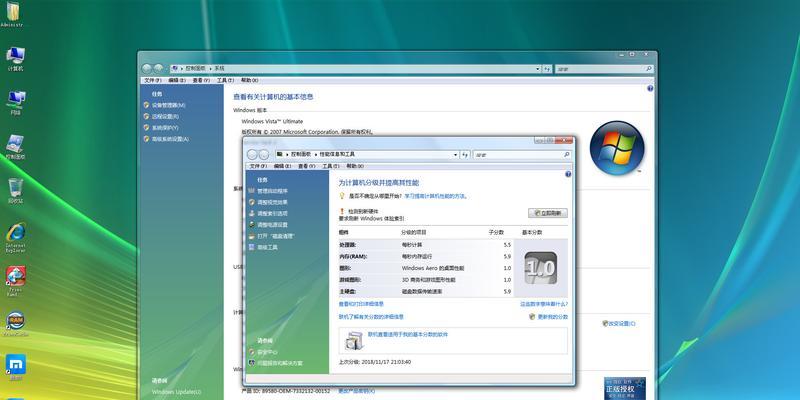Open address dropdown in the performance window
Image resolution: width=800 pixels, height=400 pixels.
point(455,154)
